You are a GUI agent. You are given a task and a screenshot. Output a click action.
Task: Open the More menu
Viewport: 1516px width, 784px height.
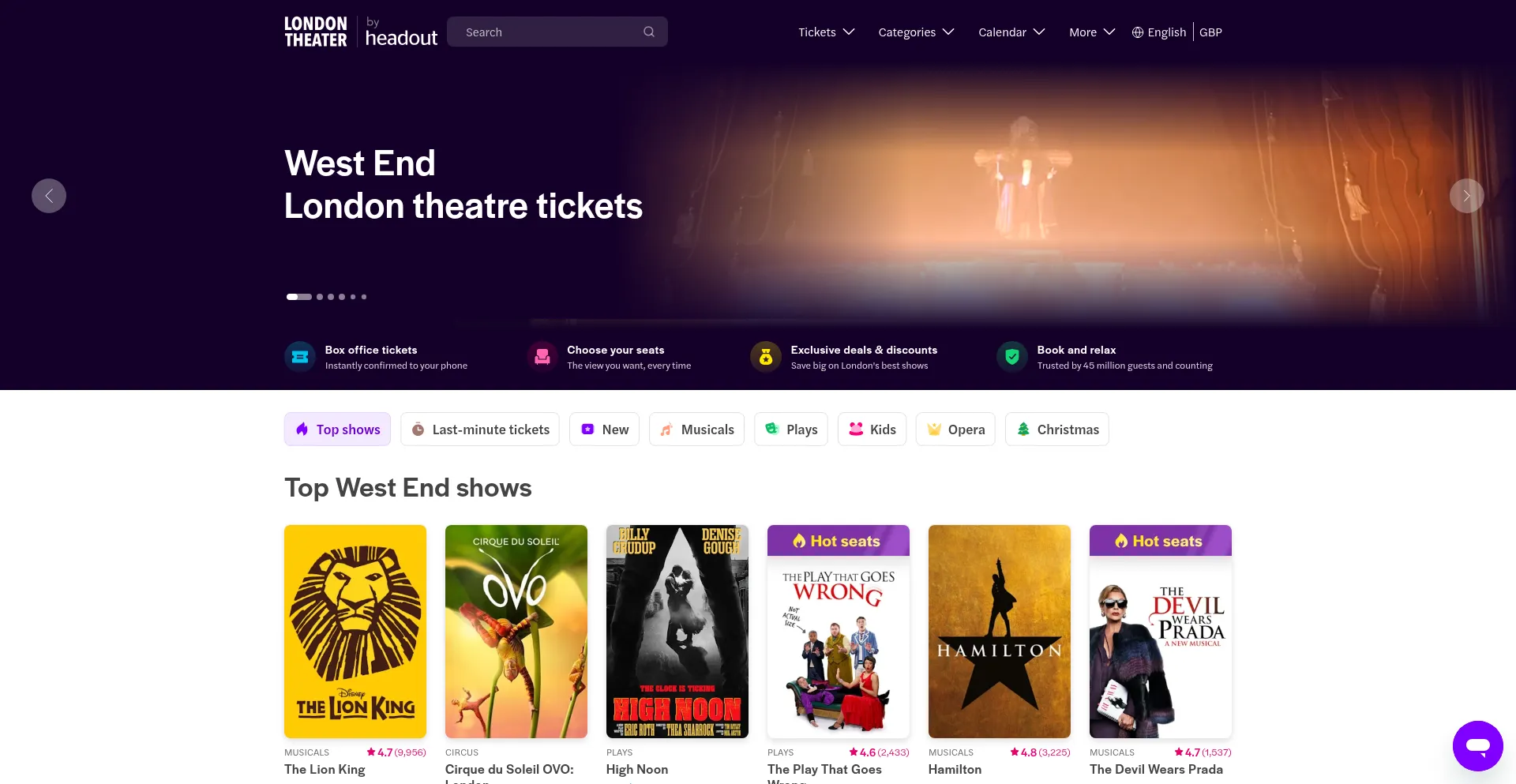point(1092,32)
